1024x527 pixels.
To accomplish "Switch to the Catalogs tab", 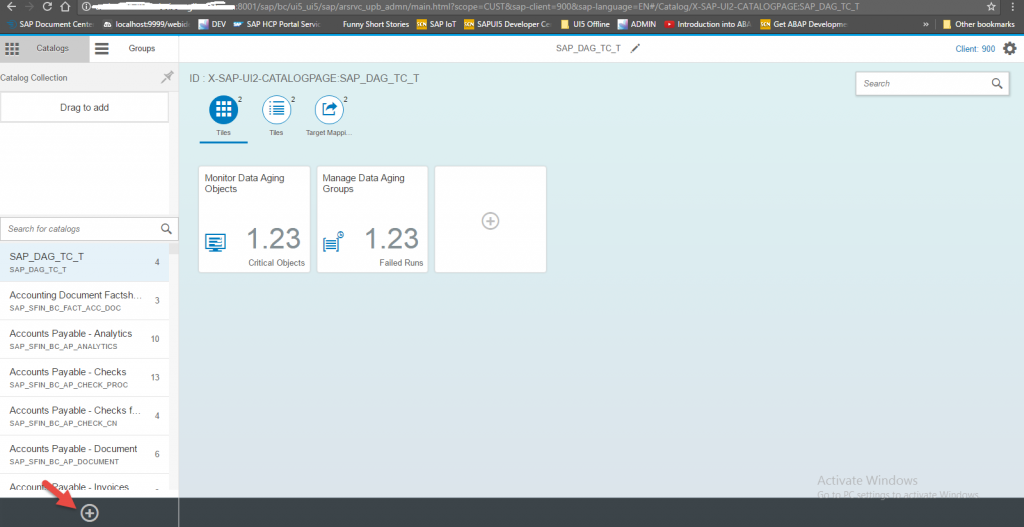I will point(44,48).
